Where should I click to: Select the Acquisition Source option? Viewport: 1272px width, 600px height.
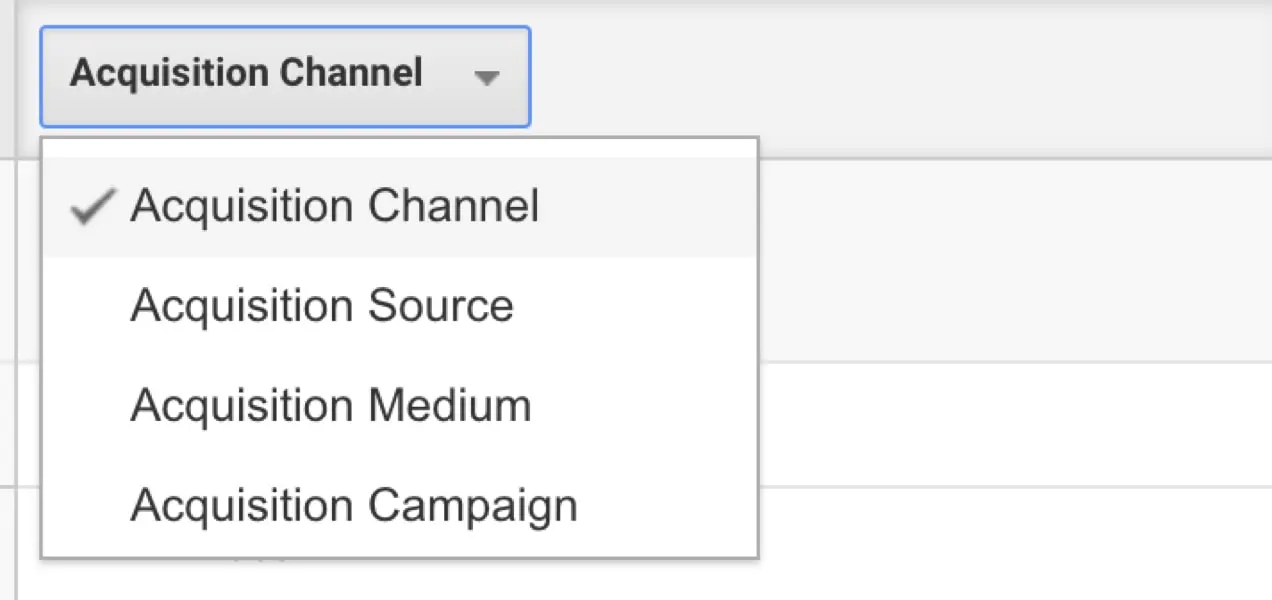[x=321, y=306]
